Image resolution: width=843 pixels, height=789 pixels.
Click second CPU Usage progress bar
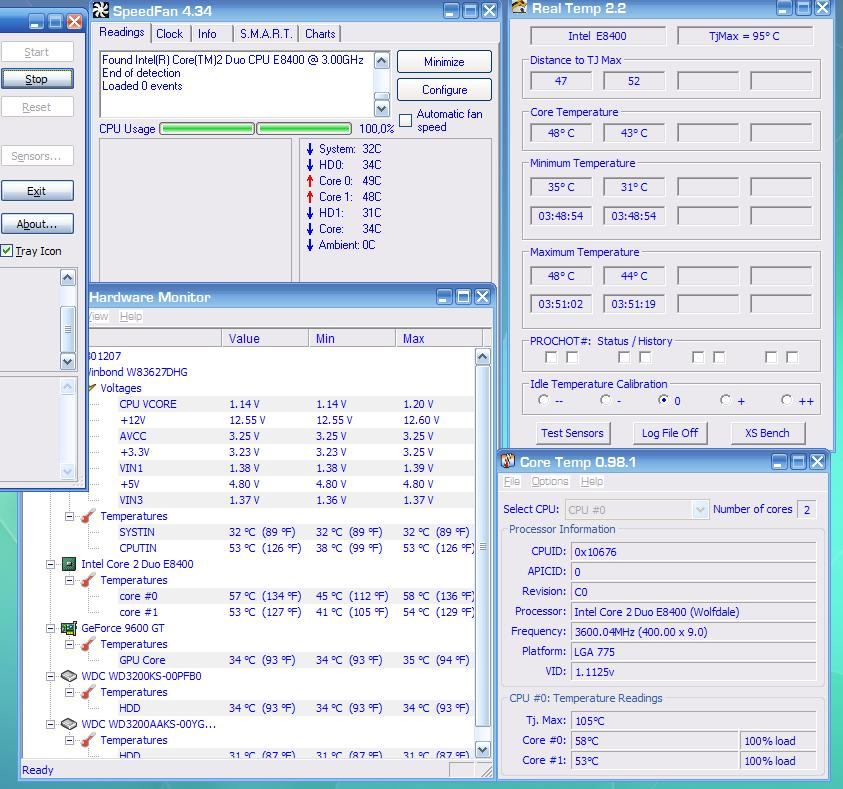[304, 128]
